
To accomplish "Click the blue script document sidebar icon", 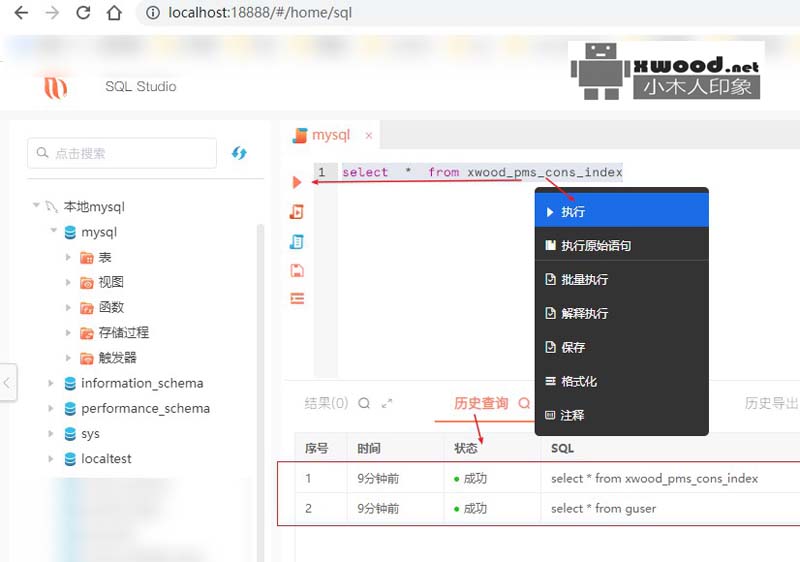I will point(296,241).
